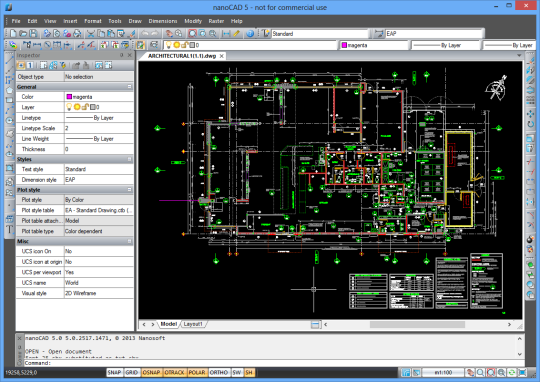Click the magenta color swatch in toolbar
540x382 pixels.
[x=344, y=45]
